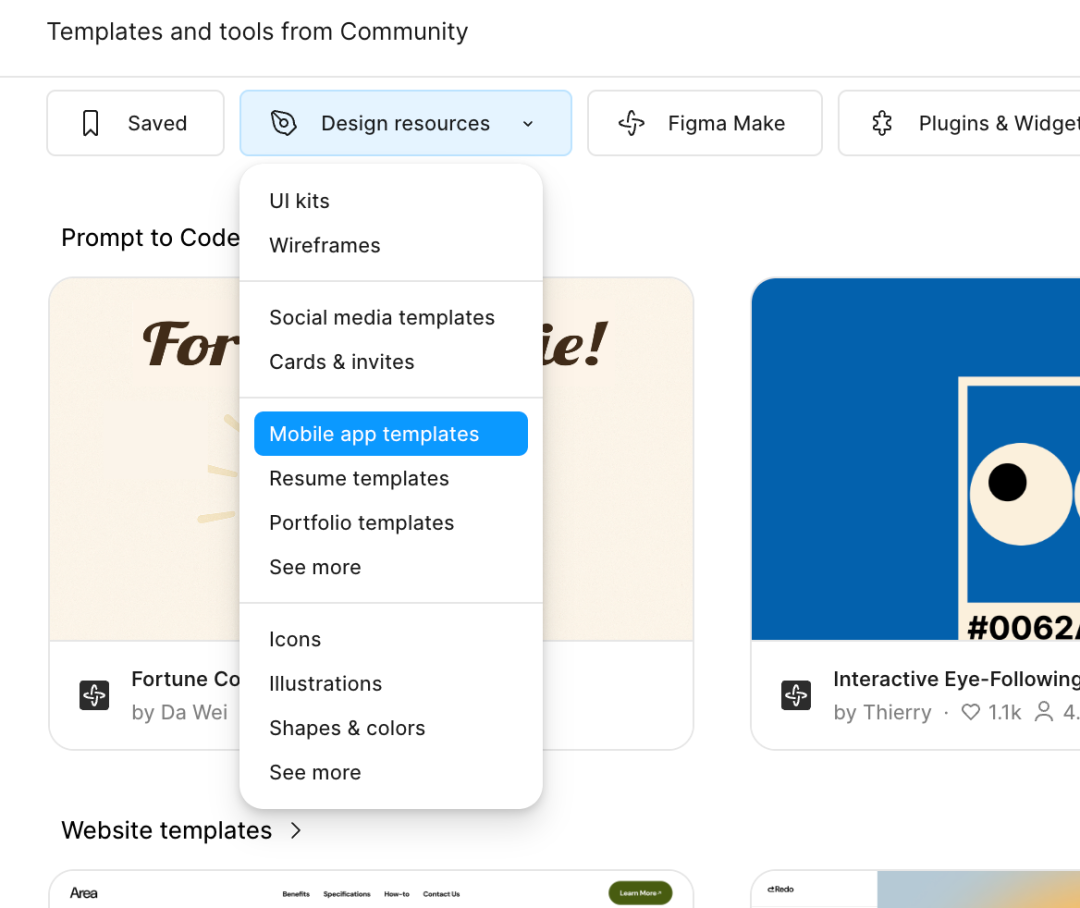Click the Figma Make badge on Fortune card

[x=94, y=694]
